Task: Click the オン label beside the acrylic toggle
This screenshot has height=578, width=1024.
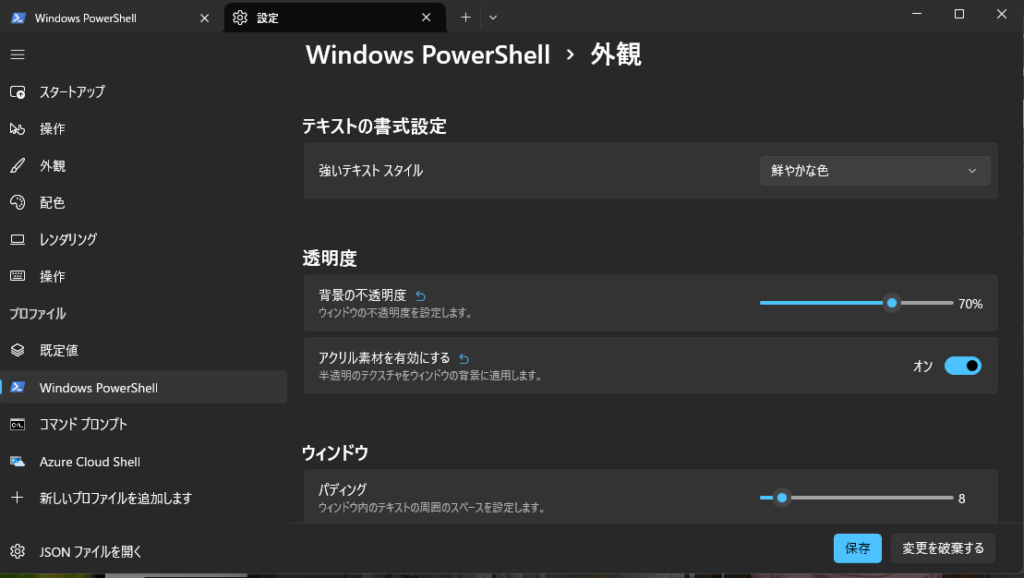Action: [x=923, y=366]
